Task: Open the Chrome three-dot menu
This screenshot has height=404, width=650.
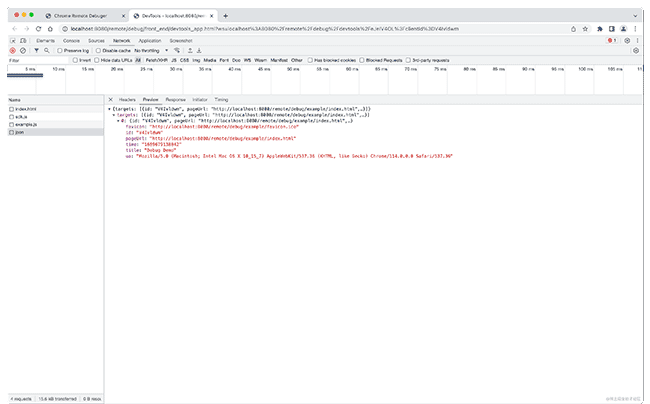Action: [x=635, y=29]
